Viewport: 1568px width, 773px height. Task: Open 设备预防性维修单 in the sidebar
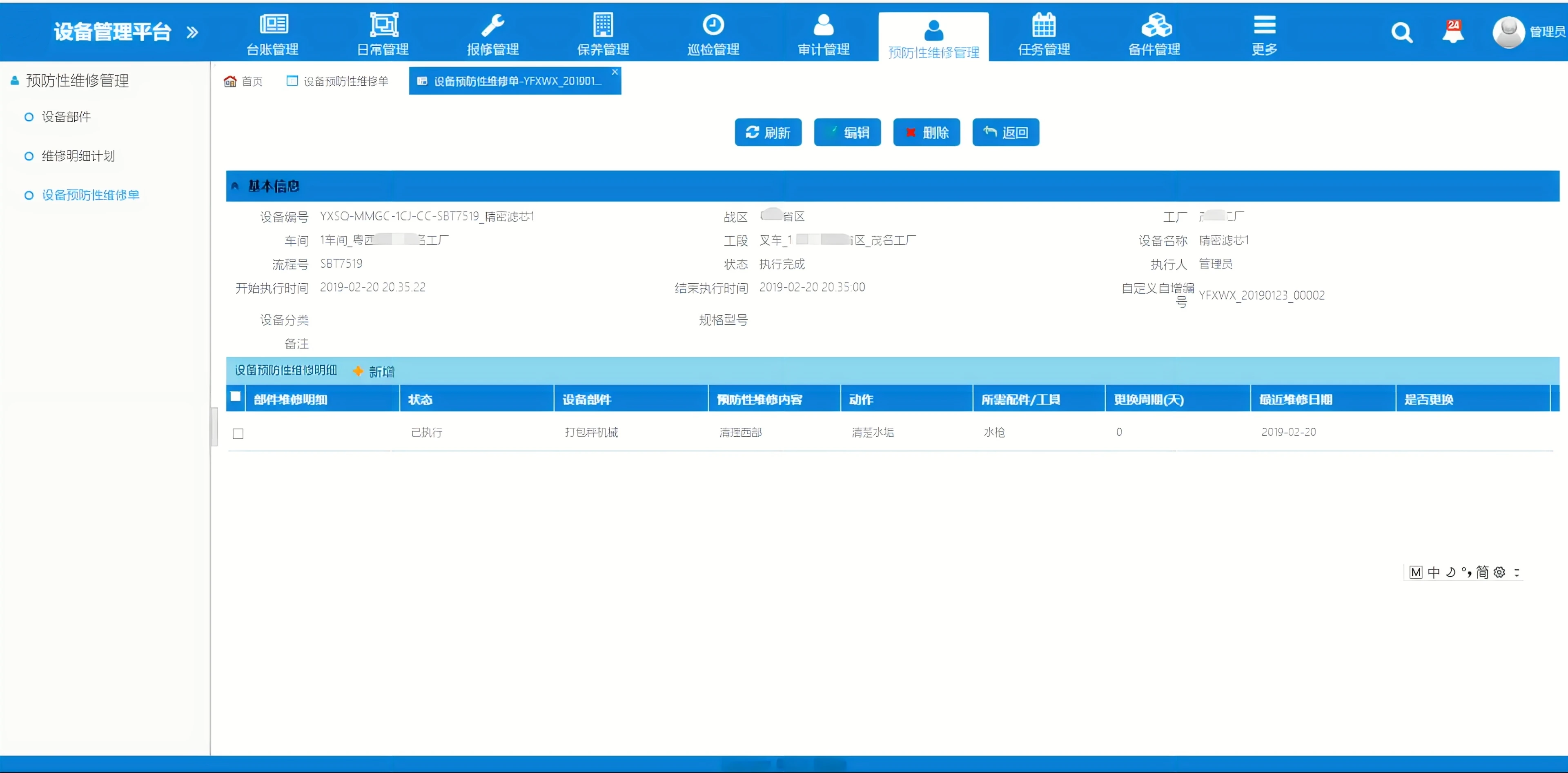tap(90, 195)
